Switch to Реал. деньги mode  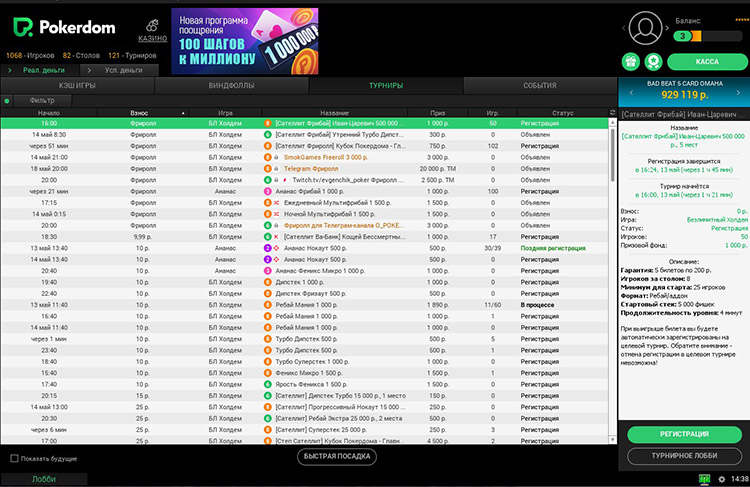(x=40, y=70)
